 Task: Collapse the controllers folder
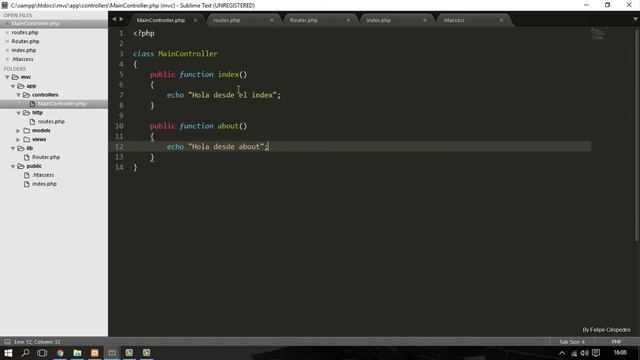click(18, 95)
